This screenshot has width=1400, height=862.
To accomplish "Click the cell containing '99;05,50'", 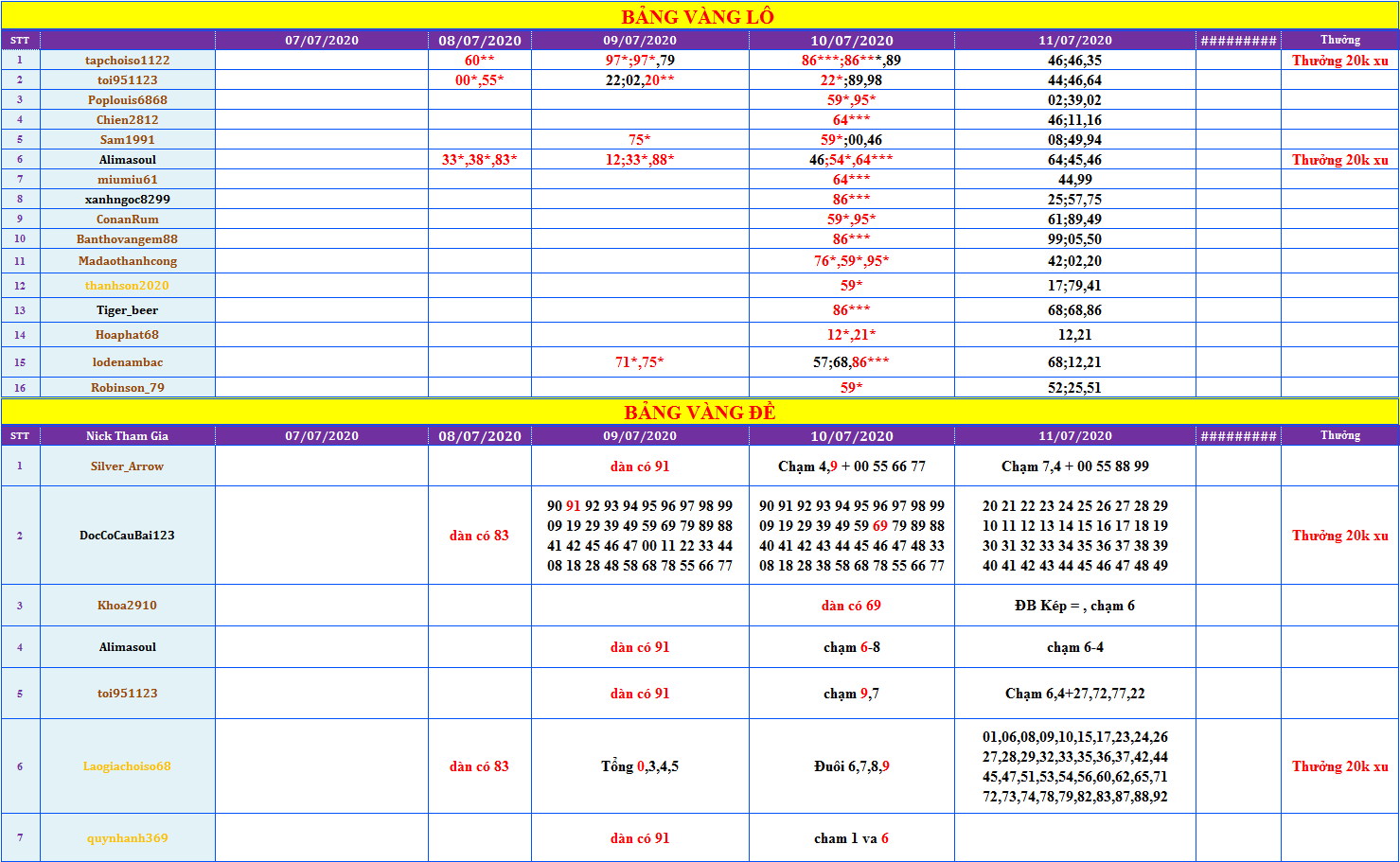I will click(1075, 239).
